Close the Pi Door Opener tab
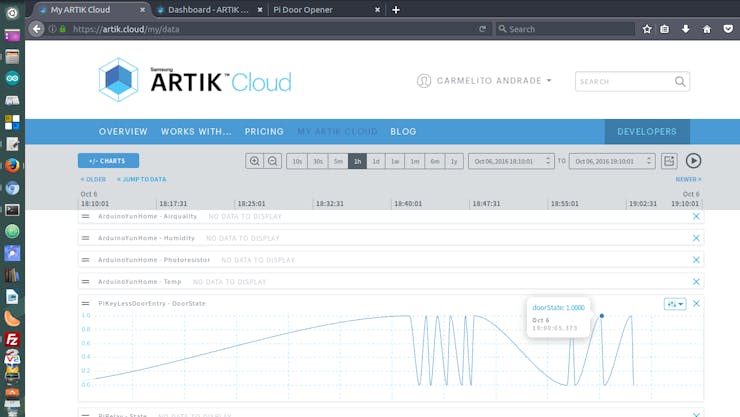 click(378, 9)
